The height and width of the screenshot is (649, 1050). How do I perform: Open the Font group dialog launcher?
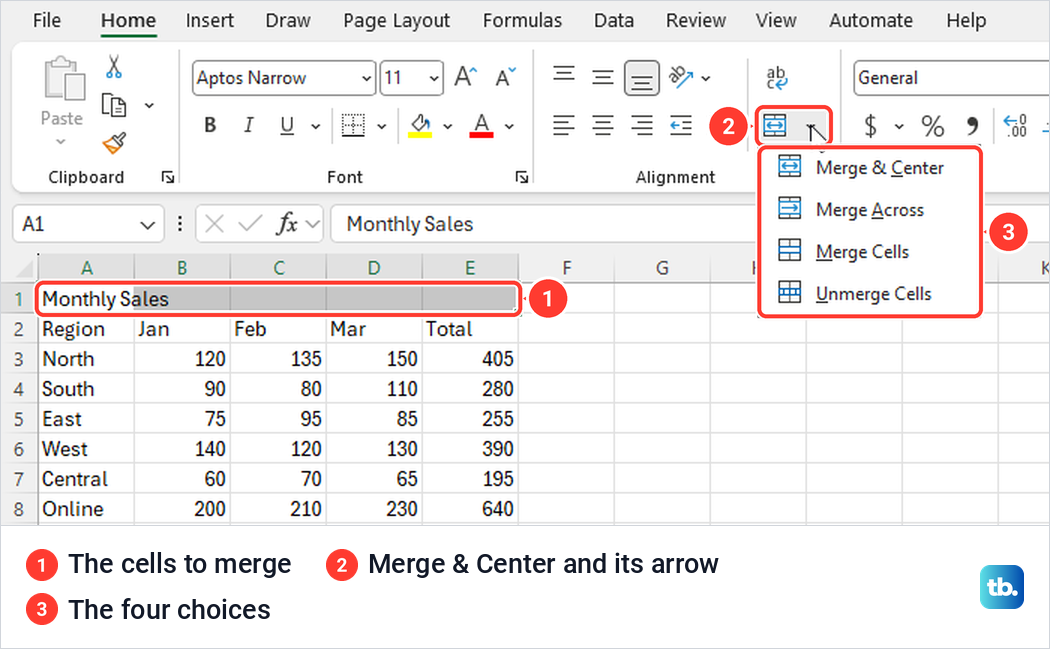522,177
